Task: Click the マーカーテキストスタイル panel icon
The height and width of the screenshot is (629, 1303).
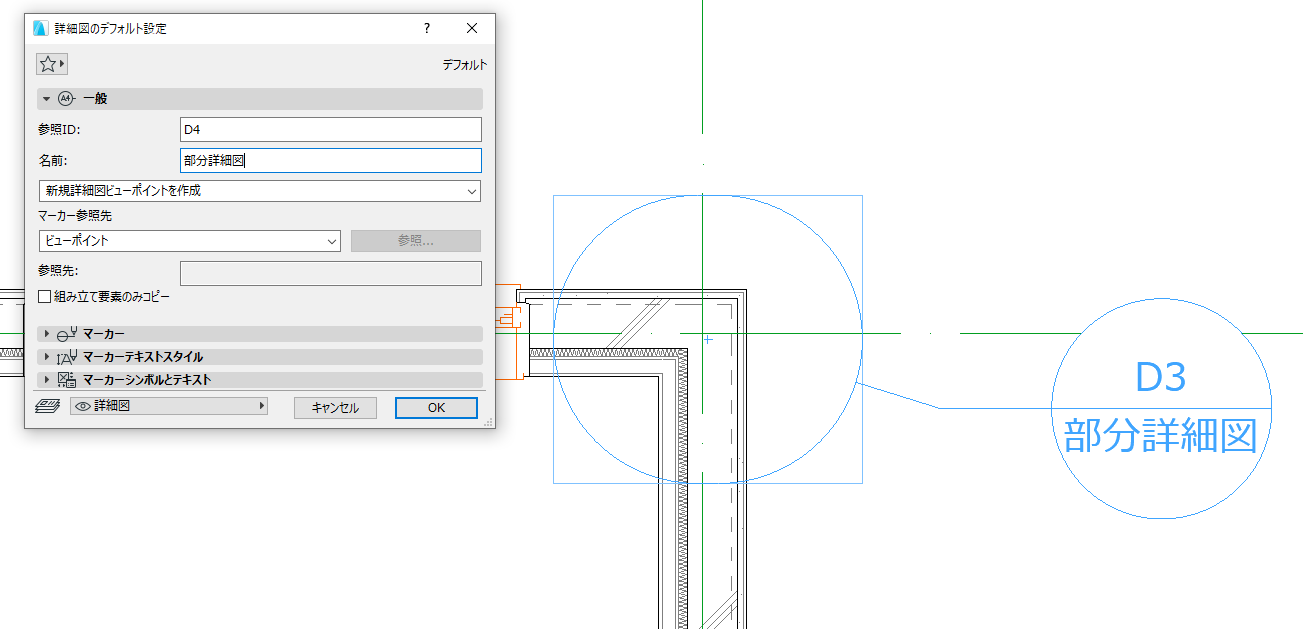Action: 67,357
